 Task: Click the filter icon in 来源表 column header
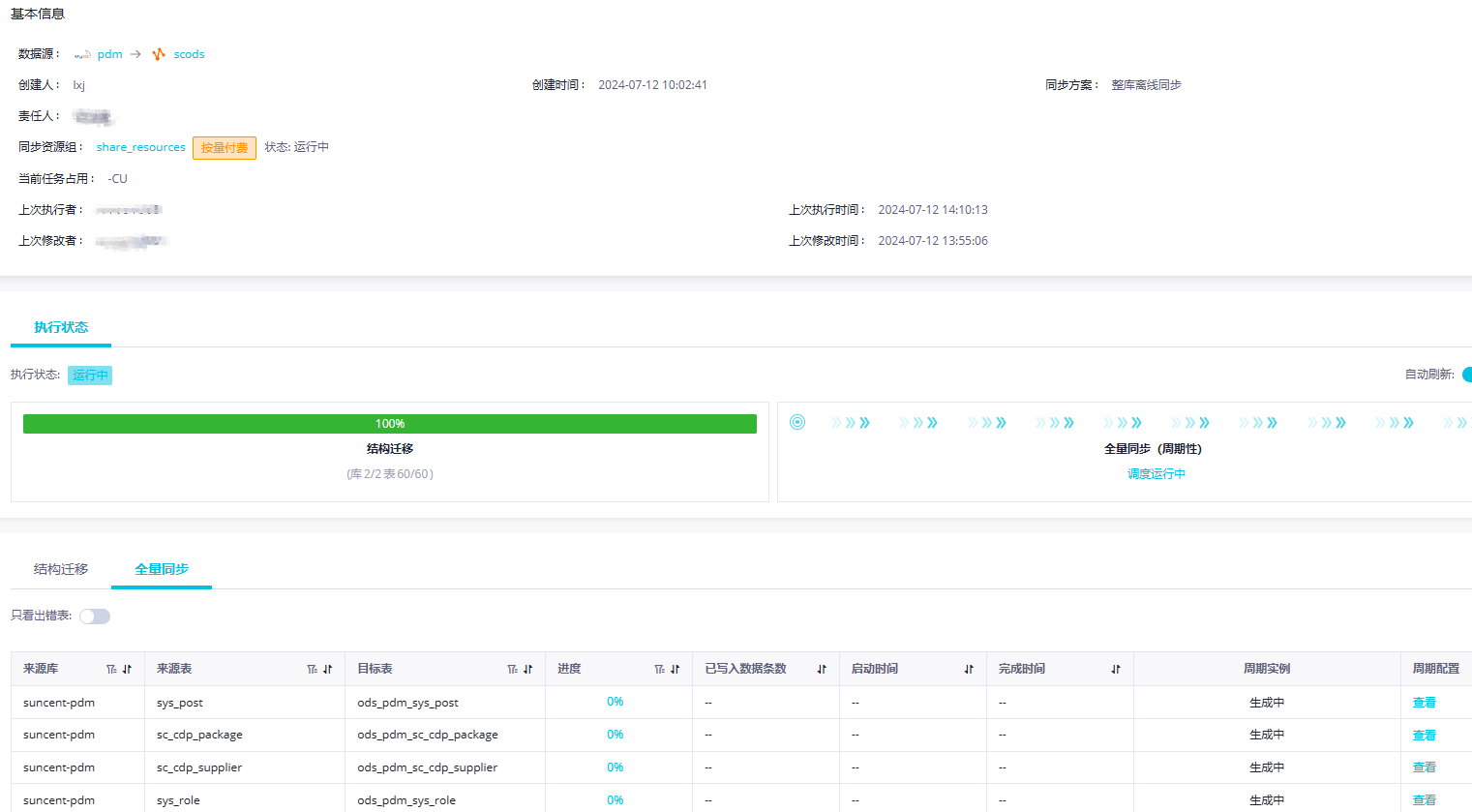(x=313, y=670)
